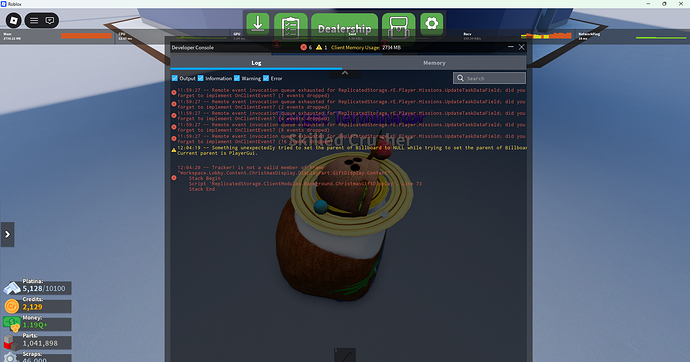The image size is (690, 362).
Task: Open the chat bubble icon
Action: pyautogui.click(x=50, y=20)
